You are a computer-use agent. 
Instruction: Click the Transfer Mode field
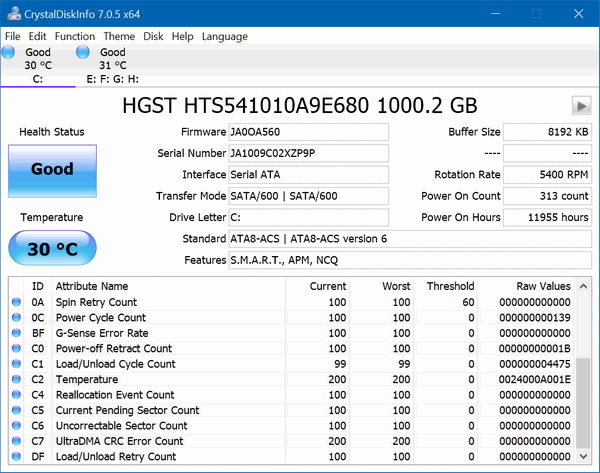[308, 196]
